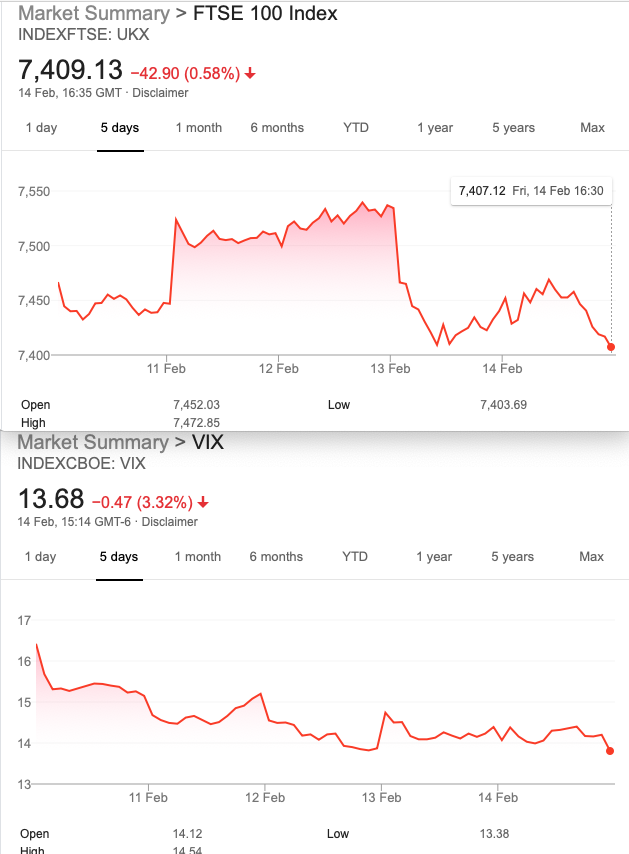Click Market Summary breadcrumb above FTSE 100

tap(94, 13)
